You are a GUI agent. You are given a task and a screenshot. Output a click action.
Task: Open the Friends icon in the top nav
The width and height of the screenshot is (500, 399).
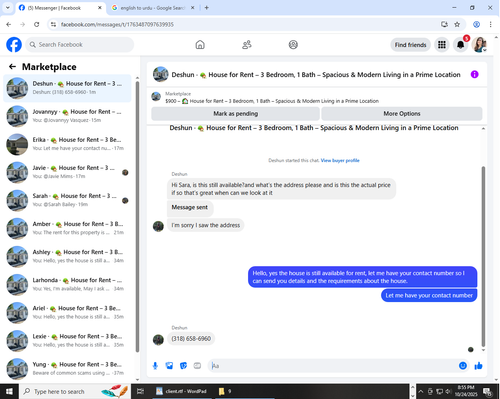point(247,45)
